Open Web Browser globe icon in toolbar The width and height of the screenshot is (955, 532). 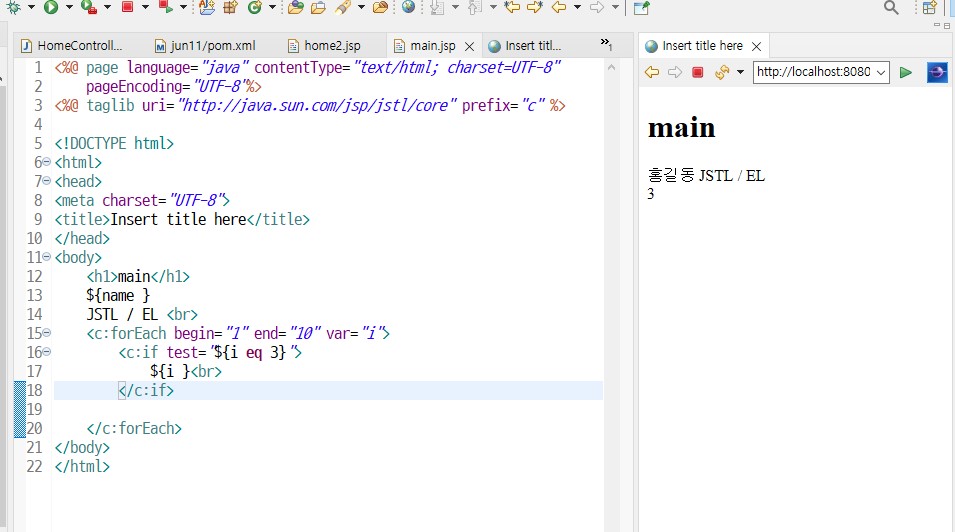(409, 7)
